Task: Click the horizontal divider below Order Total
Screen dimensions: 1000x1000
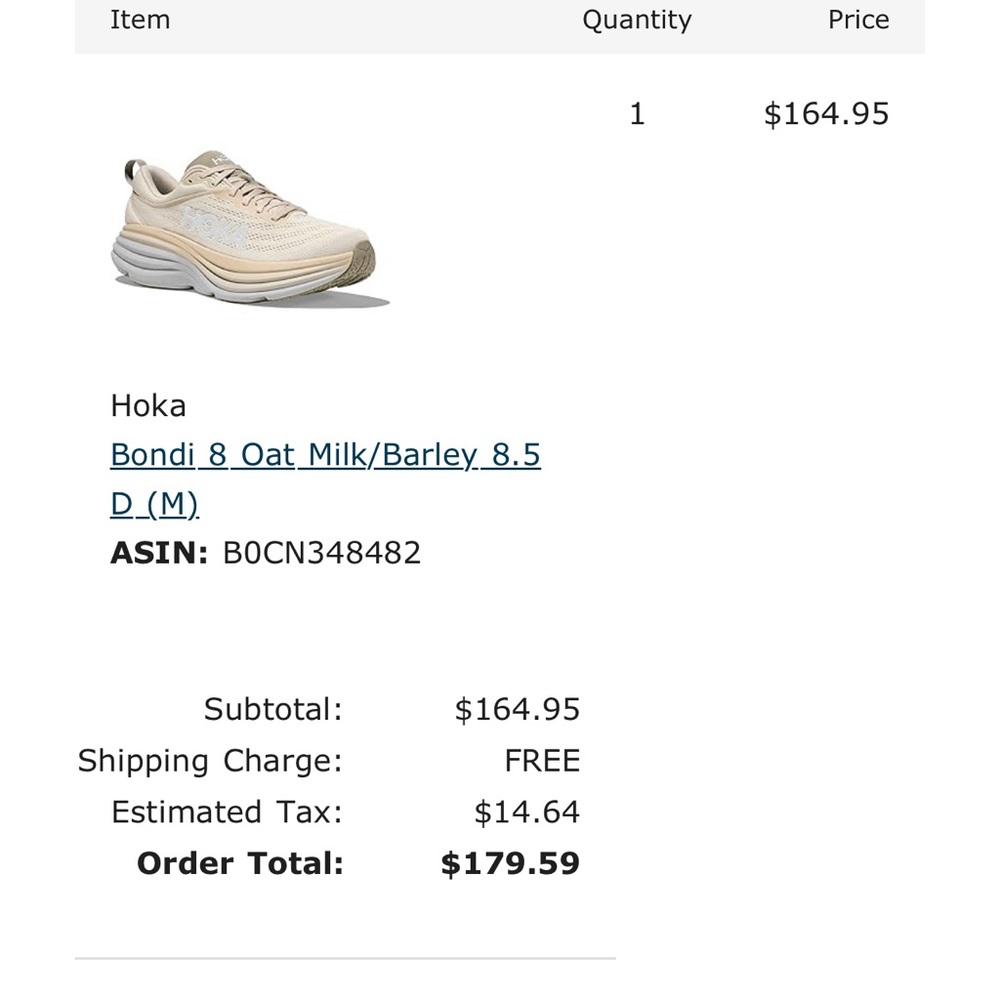Action: [x=345, y=958]
